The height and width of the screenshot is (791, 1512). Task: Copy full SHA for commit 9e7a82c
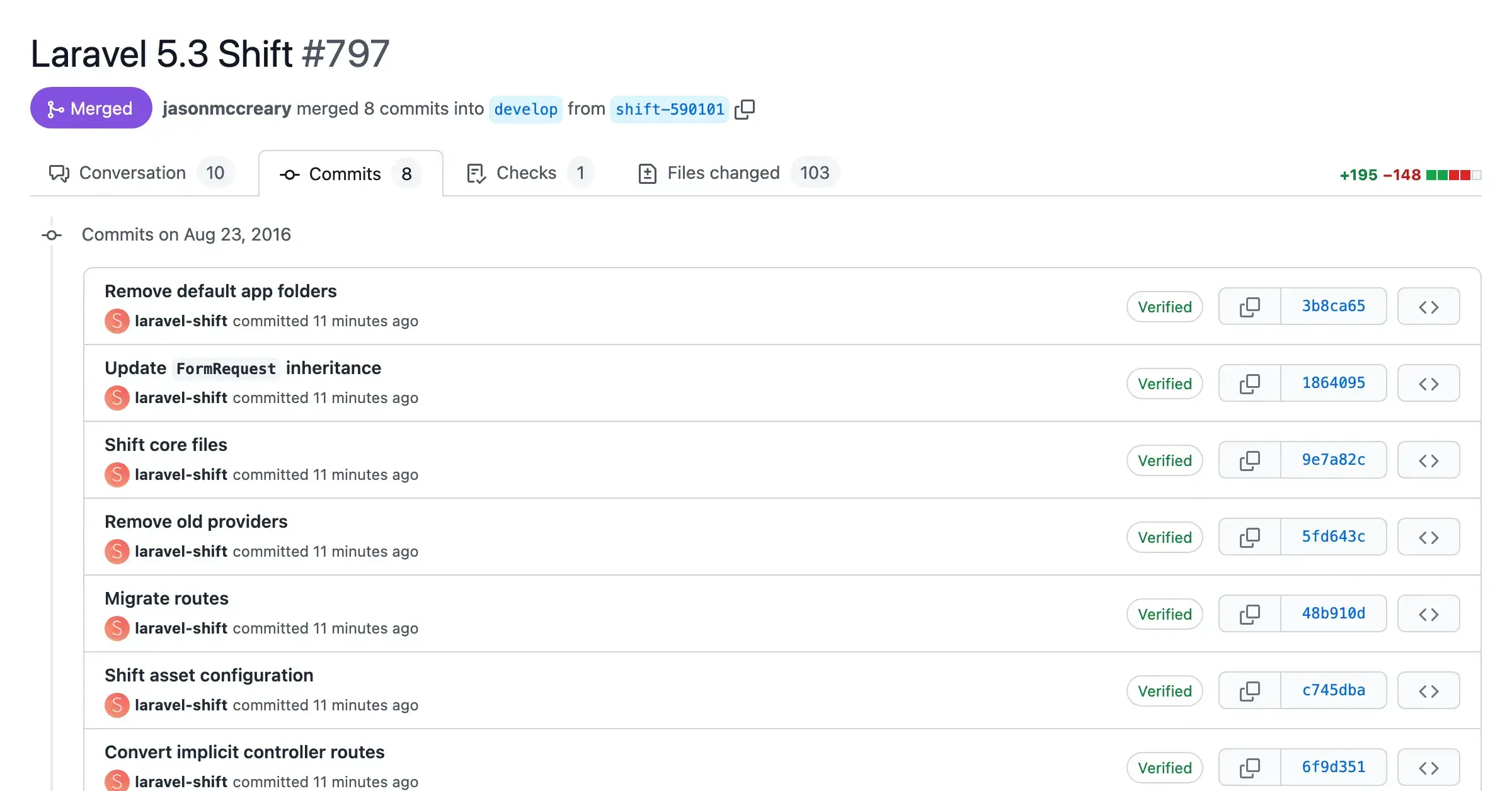1250,460
